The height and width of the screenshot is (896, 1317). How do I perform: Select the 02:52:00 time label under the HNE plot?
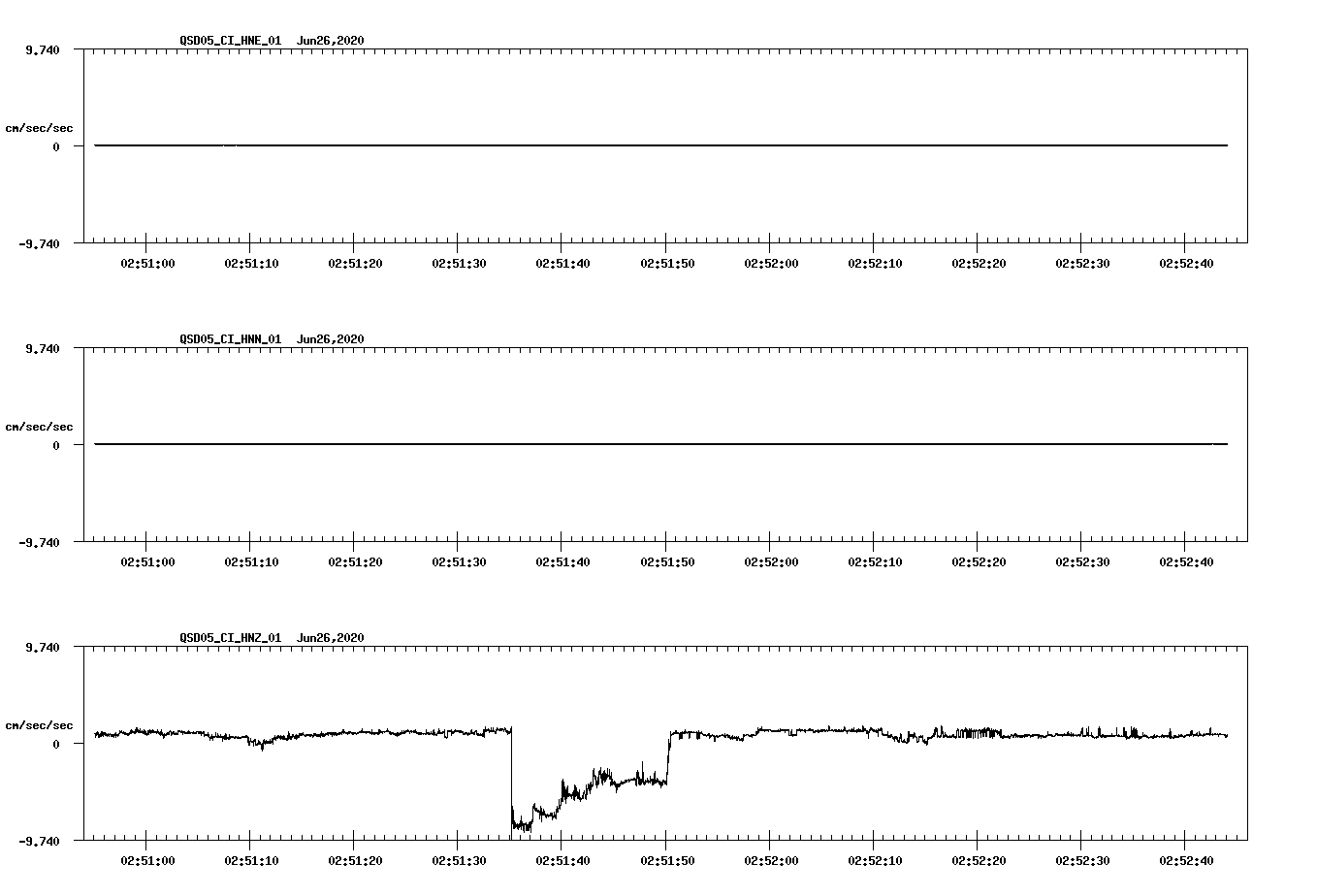point(771,263)
